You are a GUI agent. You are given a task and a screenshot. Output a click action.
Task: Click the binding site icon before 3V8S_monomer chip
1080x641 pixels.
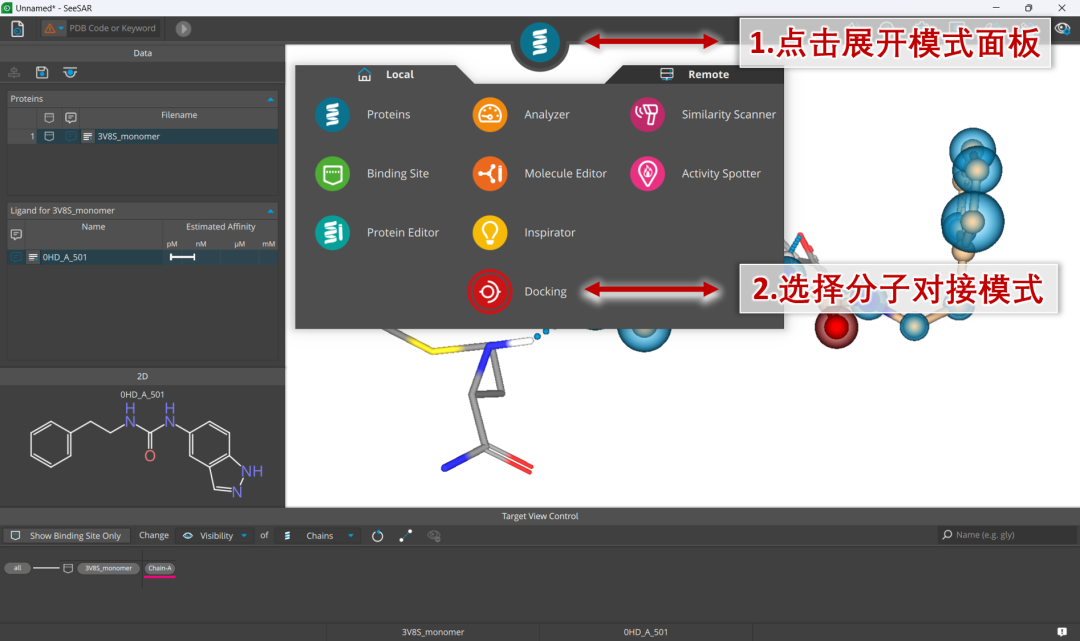[68, 568]
